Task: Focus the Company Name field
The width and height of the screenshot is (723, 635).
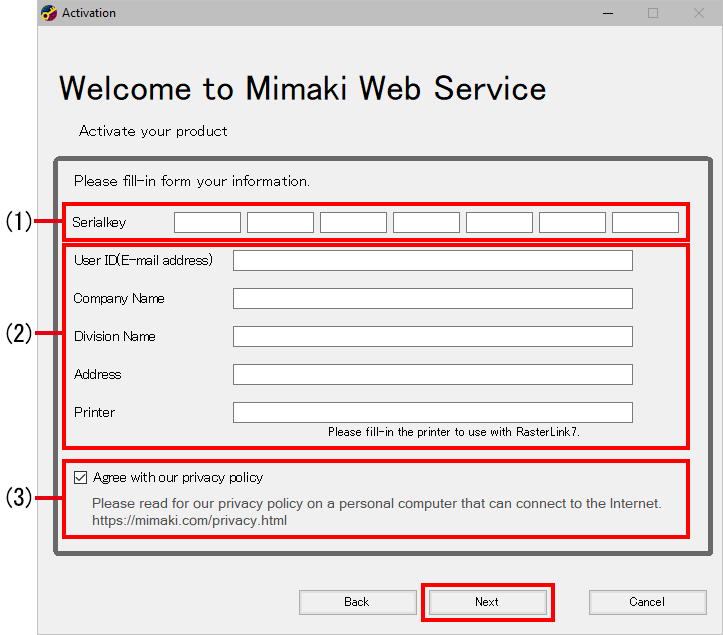Action: [x=433, y=298]
